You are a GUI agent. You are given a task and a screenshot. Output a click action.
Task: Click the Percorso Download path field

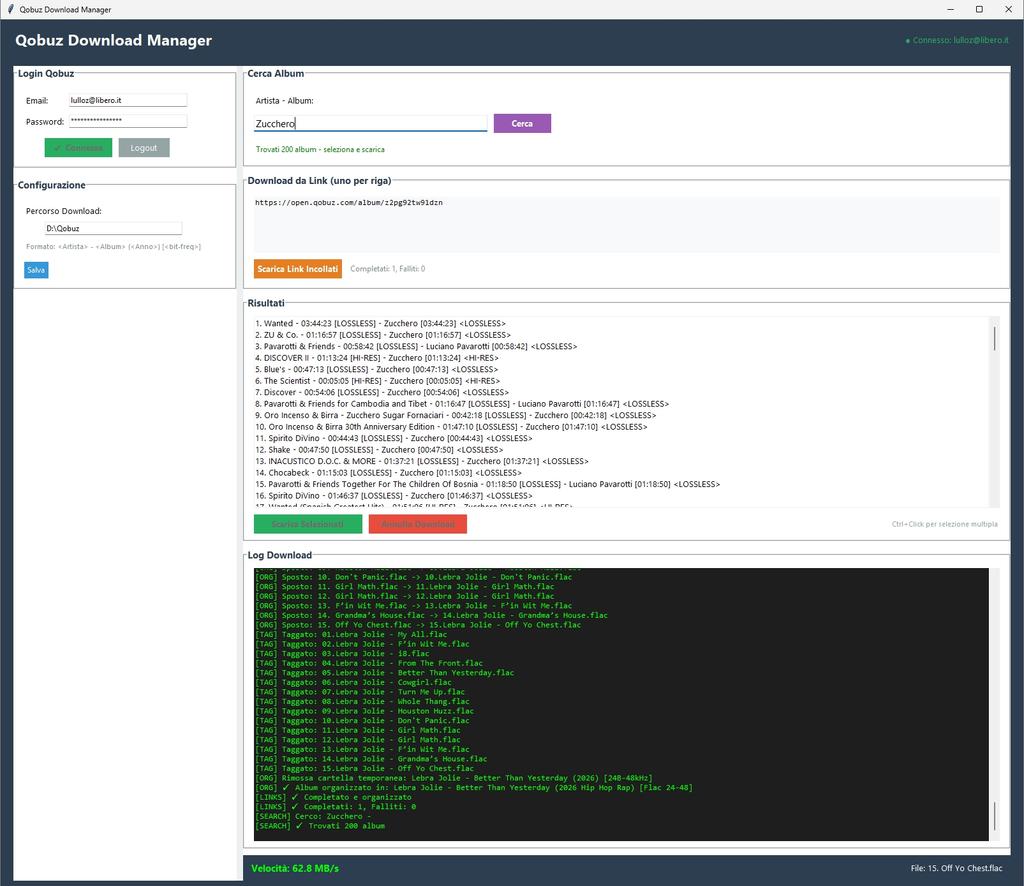[x=113, y=229]
